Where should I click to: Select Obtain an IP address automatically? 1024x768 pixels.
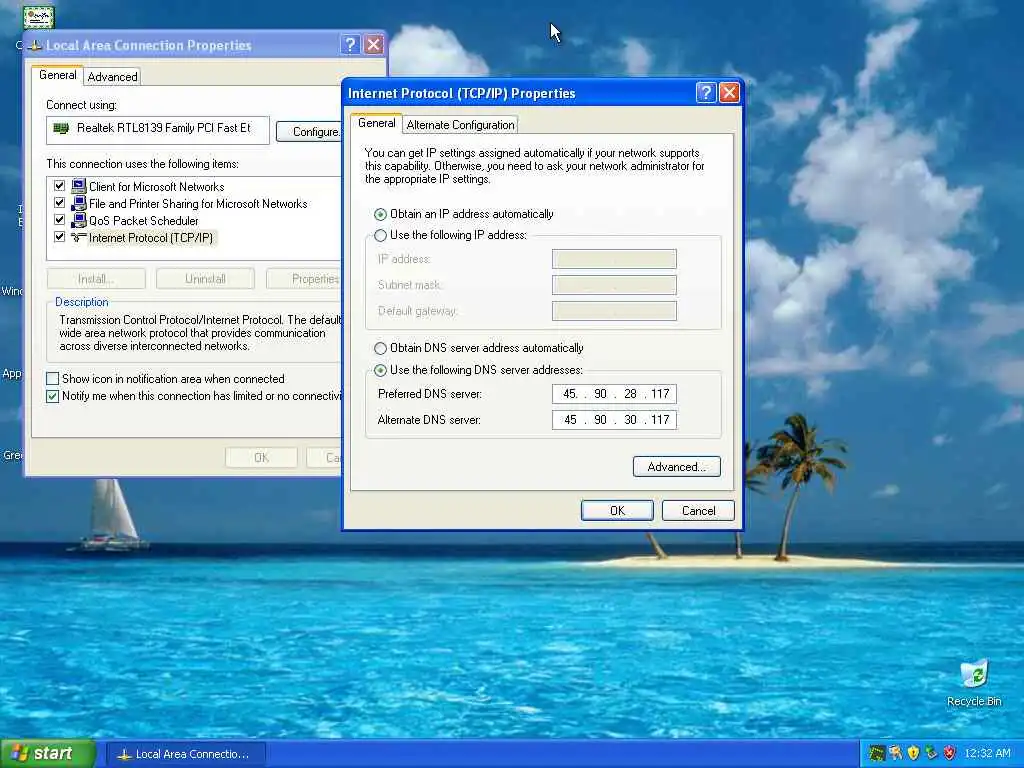coord(380,214)
